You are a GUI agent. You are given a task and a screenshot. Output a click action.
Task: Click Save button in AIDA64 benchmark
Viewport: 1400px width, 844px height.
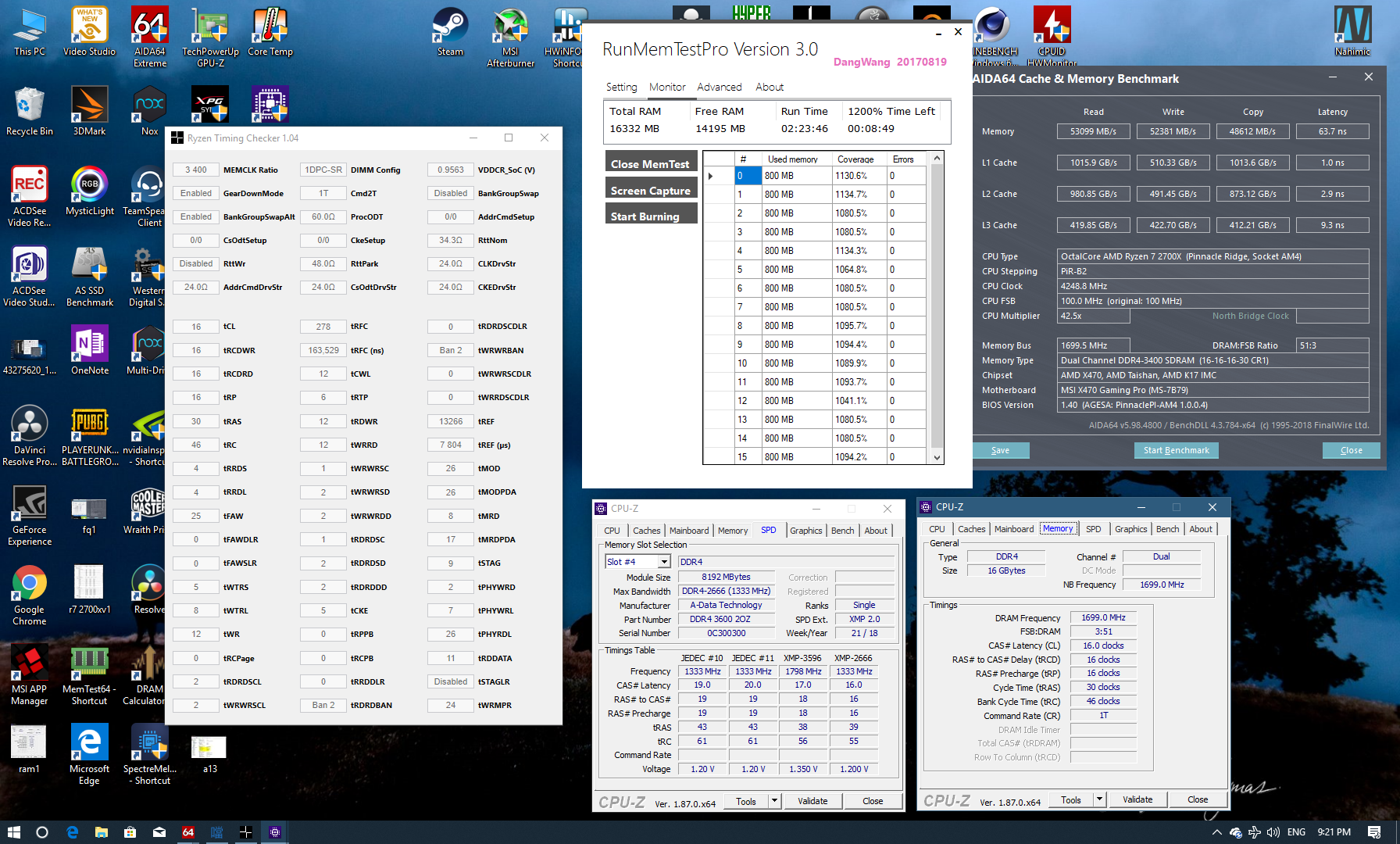(x=1000, y=450)
